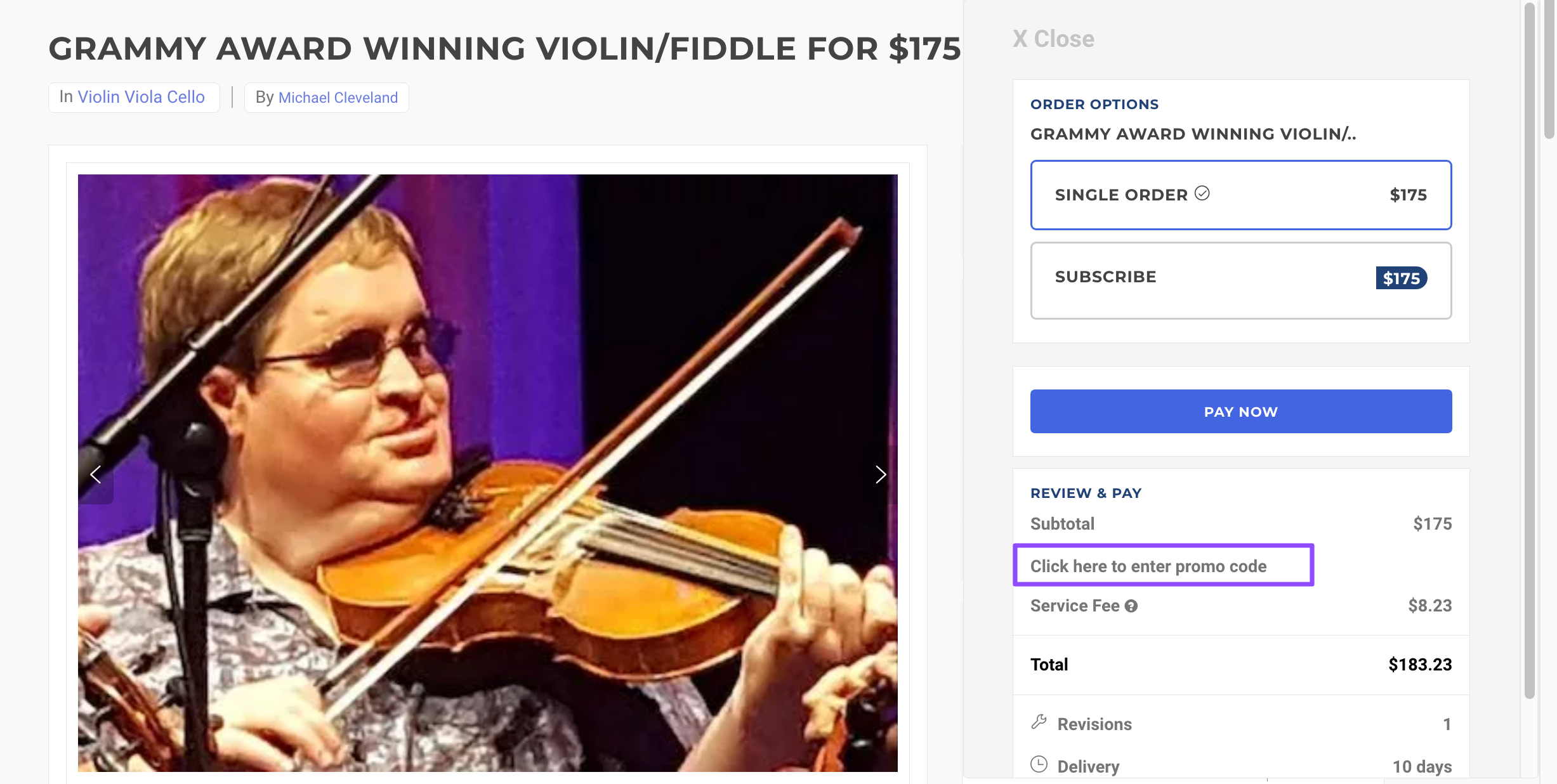
Task: Click the $175 badge on the Subscribe option
Action: (1402, 278)
